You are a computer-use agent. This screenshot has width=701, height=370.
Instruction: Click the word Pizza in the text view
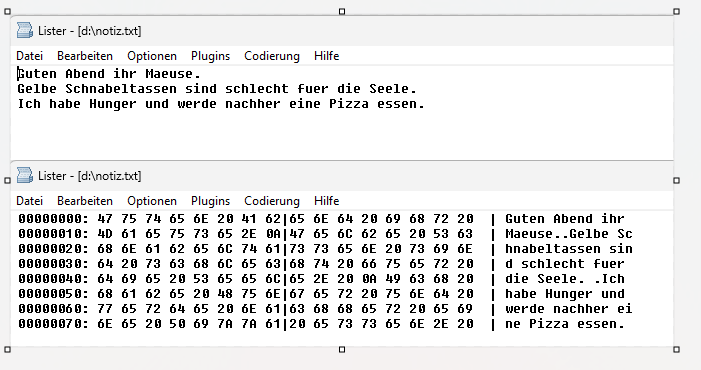pyautogui.click(x=349, y=104)
